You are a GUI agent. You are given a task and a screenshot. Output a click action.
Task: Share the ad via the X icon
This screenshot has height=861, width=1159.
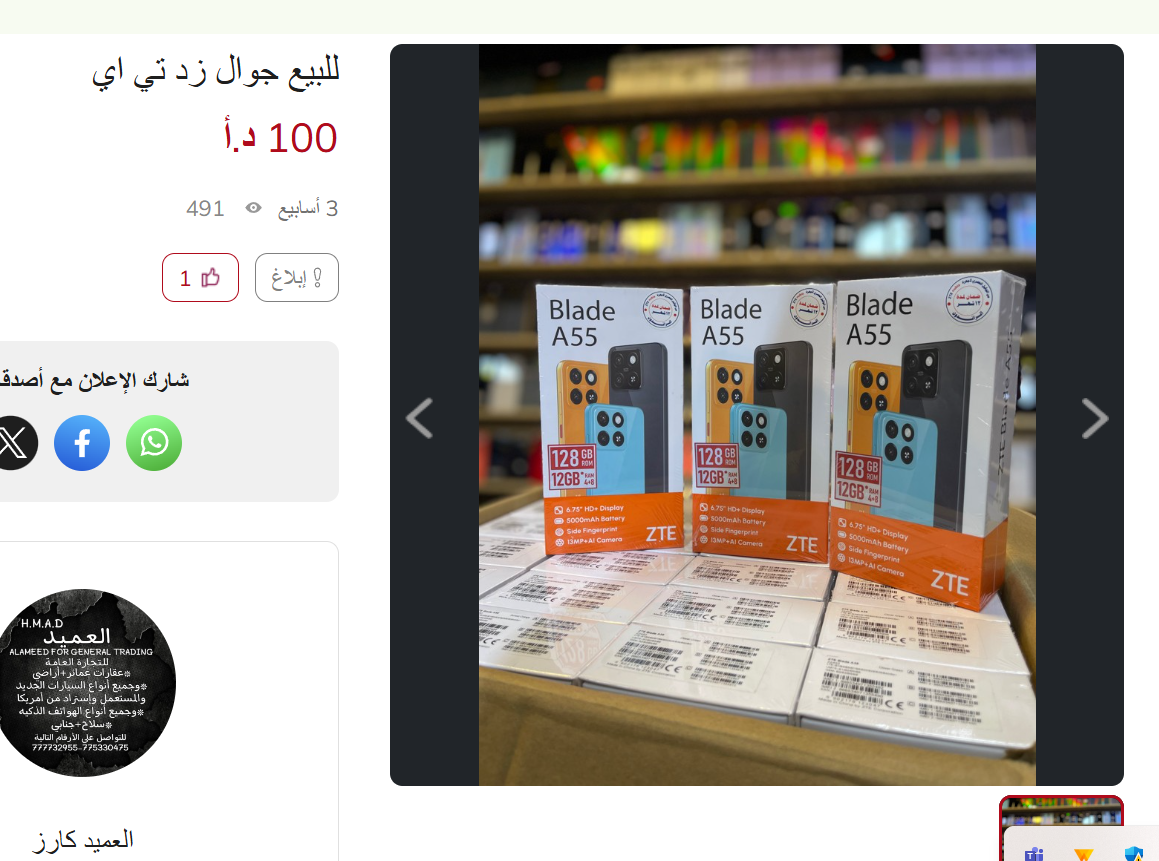click(13, 443)
